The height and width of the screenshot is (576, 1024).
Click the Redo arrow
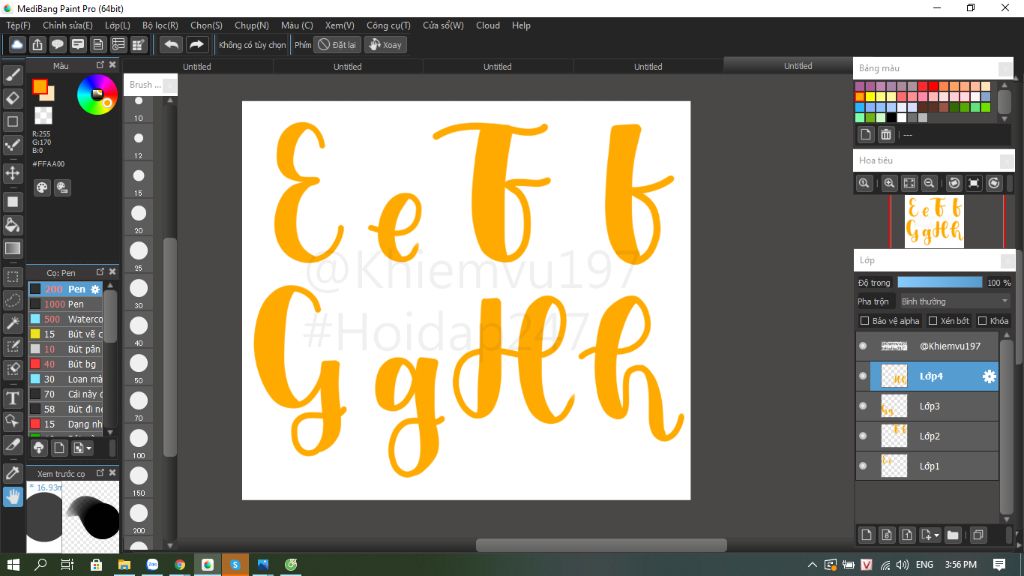(x=196, y=44)
